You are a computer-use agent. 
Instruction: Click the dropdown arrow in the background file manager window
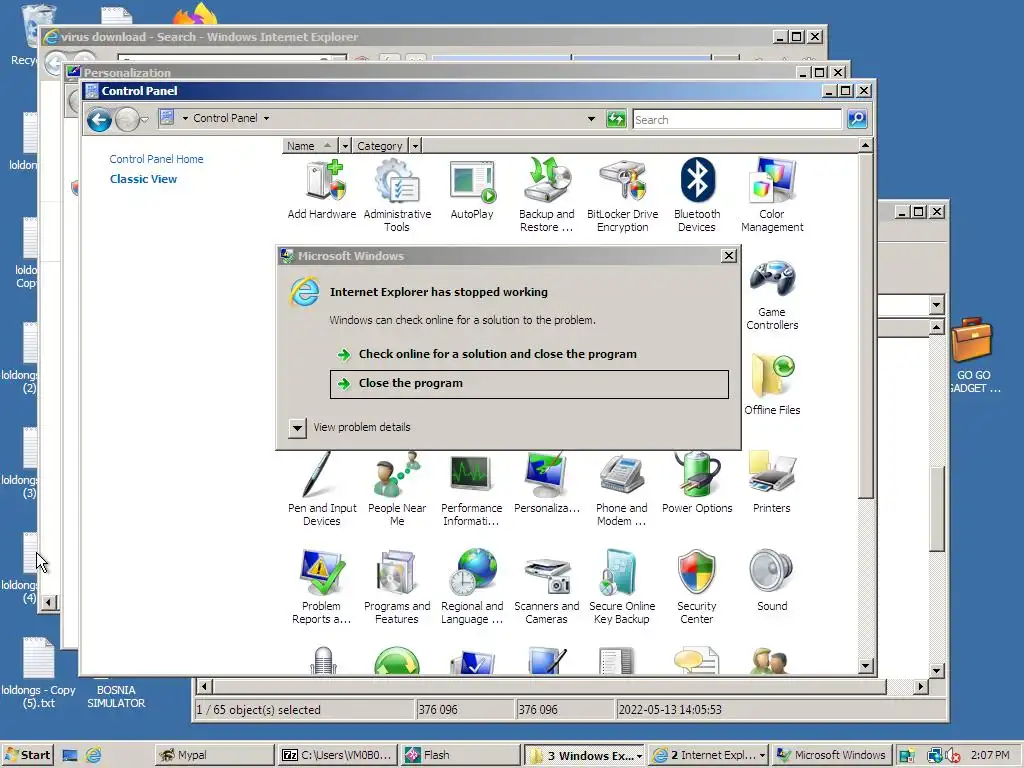tap(936, 304)
